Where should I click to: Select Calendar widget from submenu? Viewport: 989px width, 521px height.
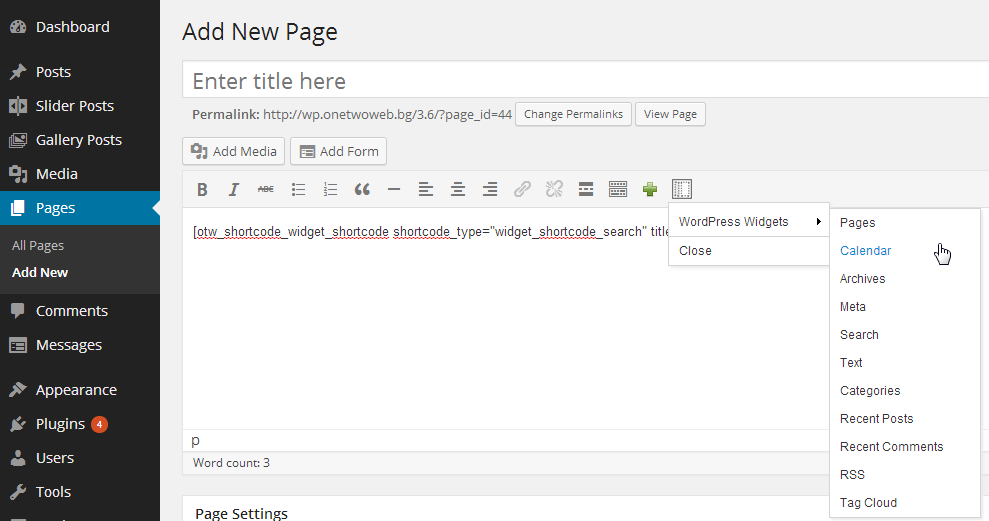[905, 250]
